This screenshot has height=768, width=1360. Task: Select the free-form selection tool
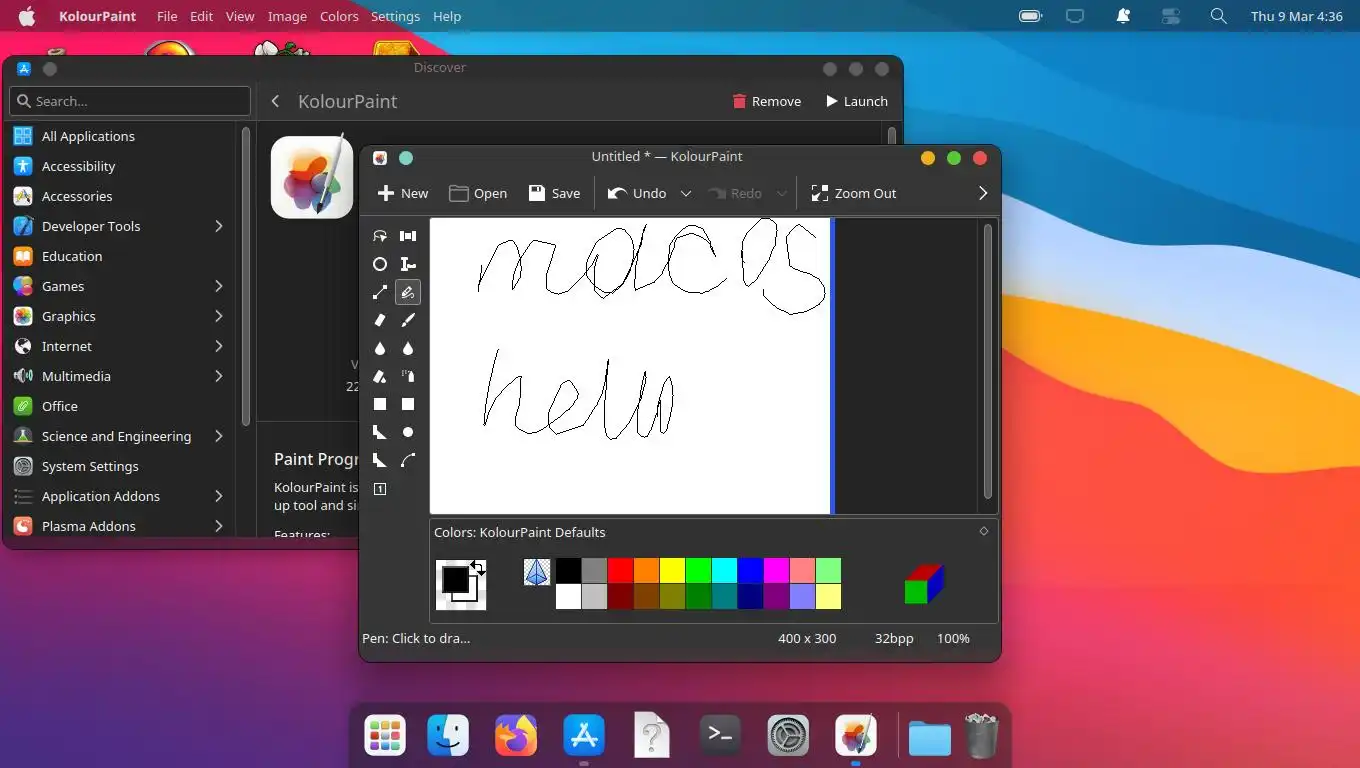(380, 236)
